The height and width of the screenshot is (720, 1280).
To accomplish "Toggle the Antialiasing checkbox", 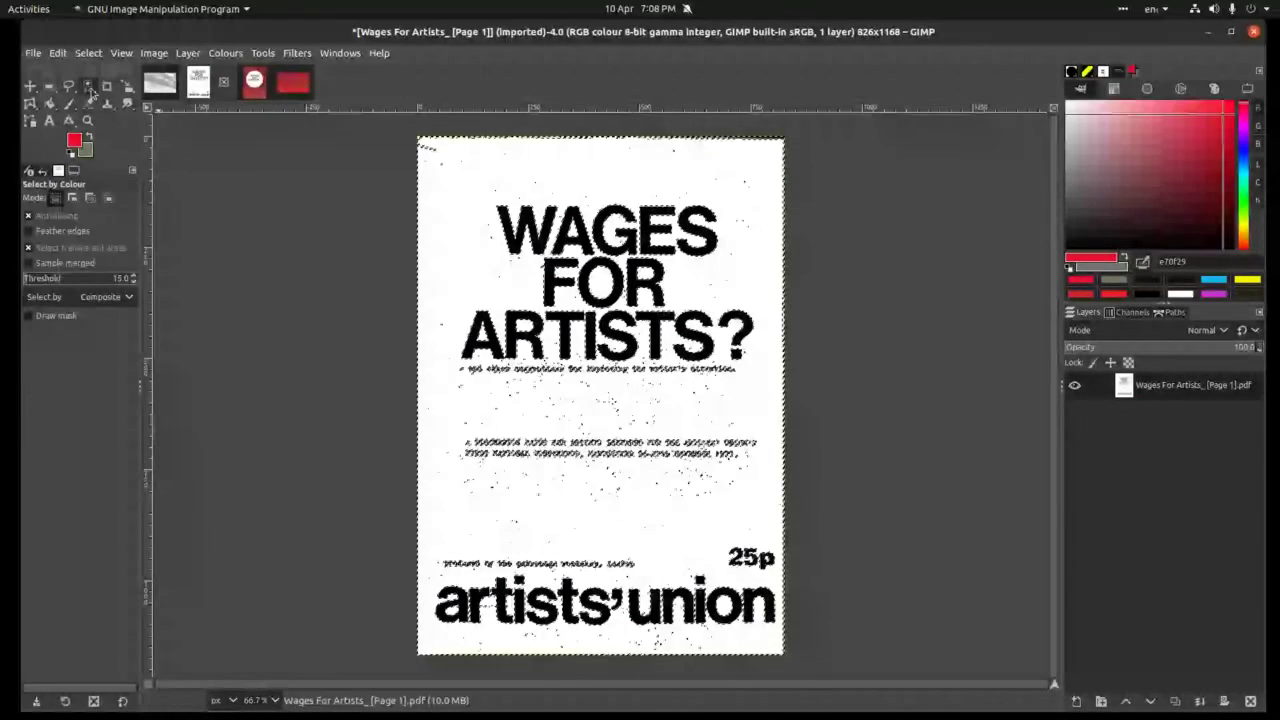I will [x=28, y=216].
